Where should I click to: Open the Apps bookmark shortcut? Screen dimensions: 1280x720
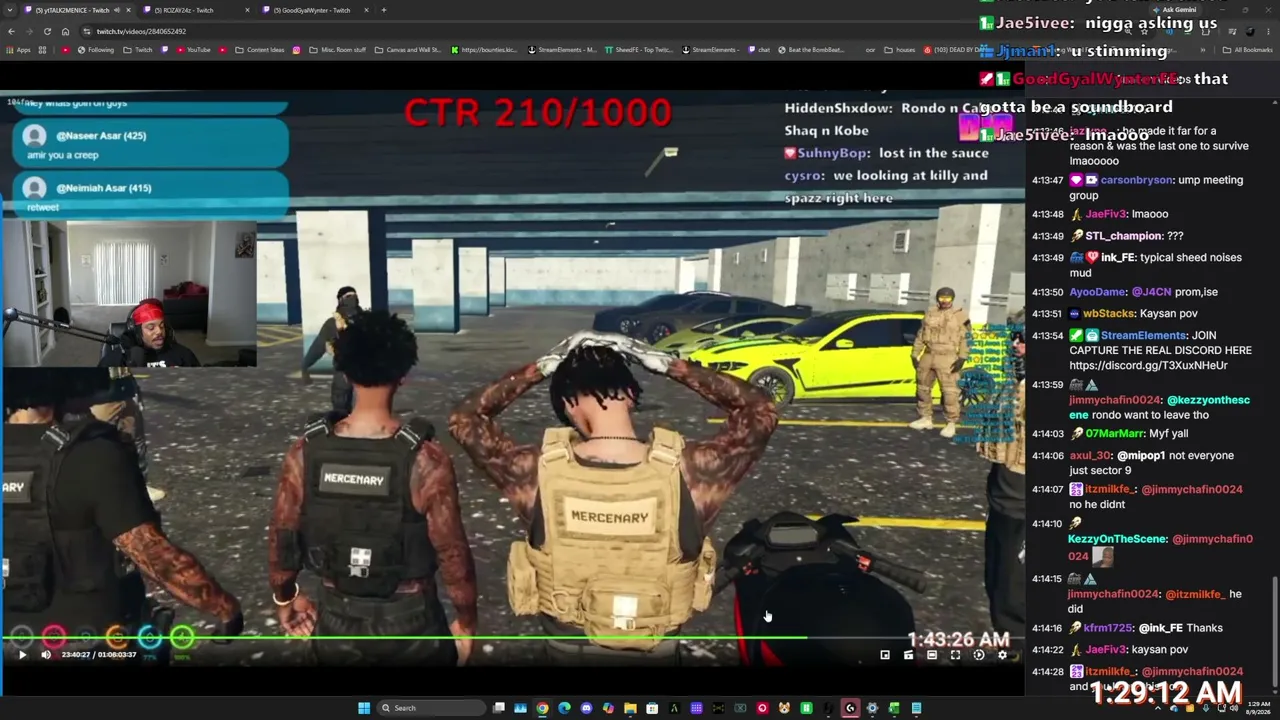[x=19, y=50]
